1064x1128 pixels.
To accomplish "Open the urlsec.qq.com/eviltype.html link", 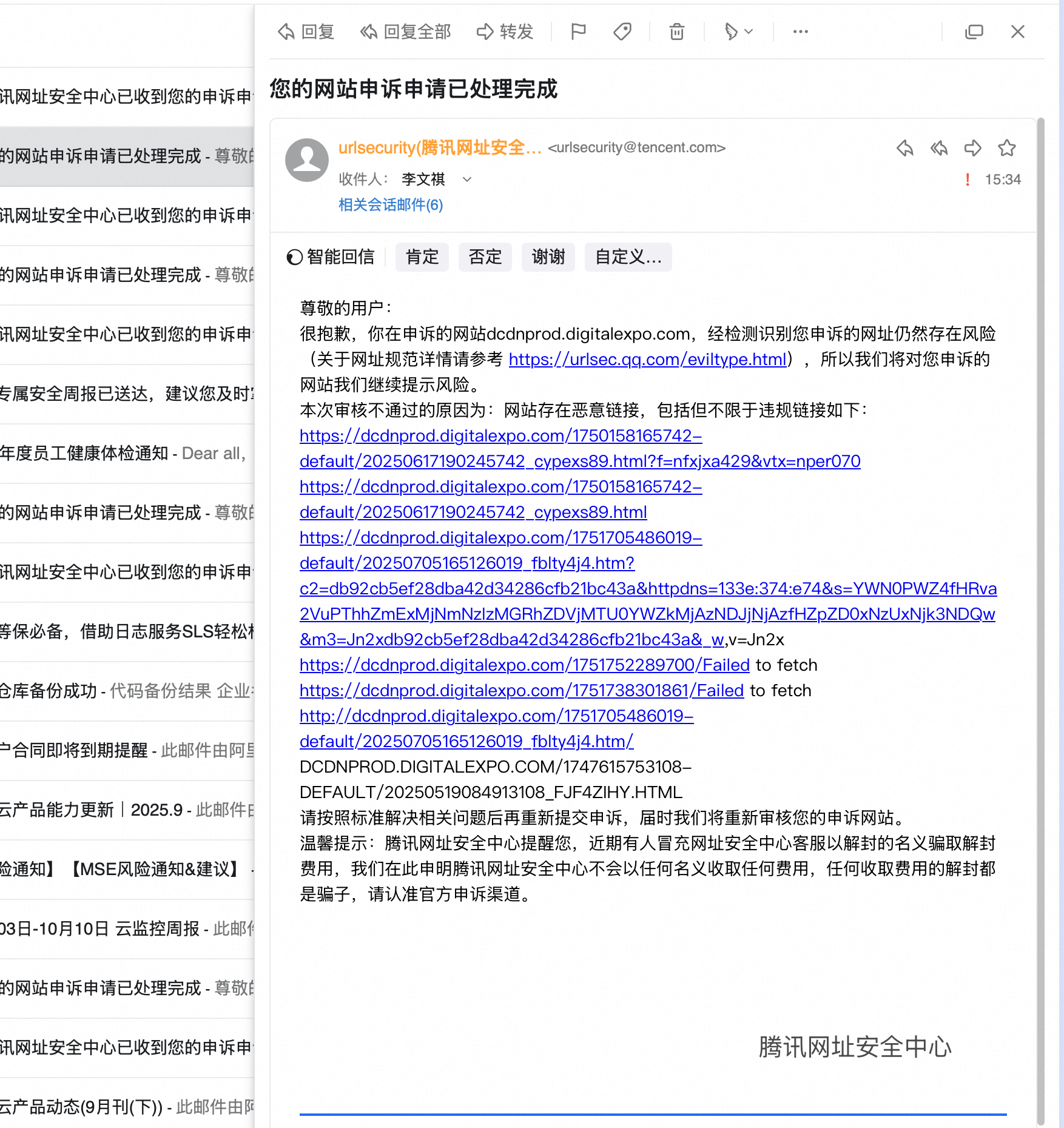I will click(x=648, y=360).
